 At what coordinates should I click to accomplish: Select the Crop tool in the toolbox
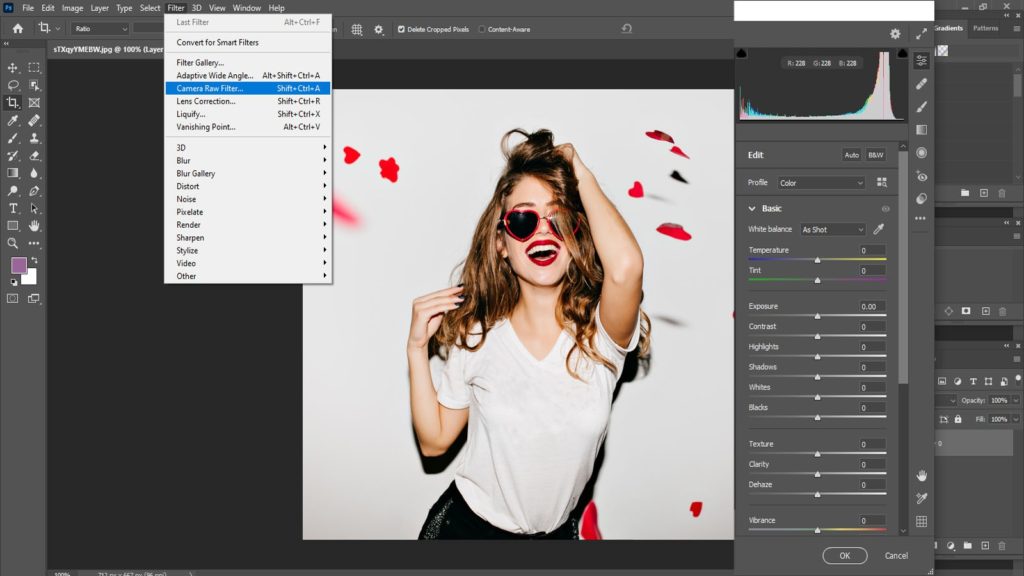(x=12, y=103)
